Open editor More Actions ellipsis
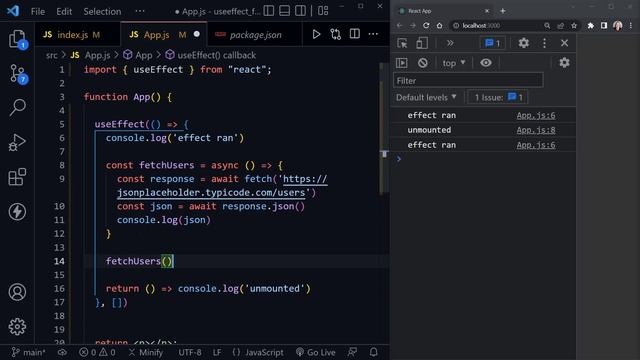 point(373,34)
